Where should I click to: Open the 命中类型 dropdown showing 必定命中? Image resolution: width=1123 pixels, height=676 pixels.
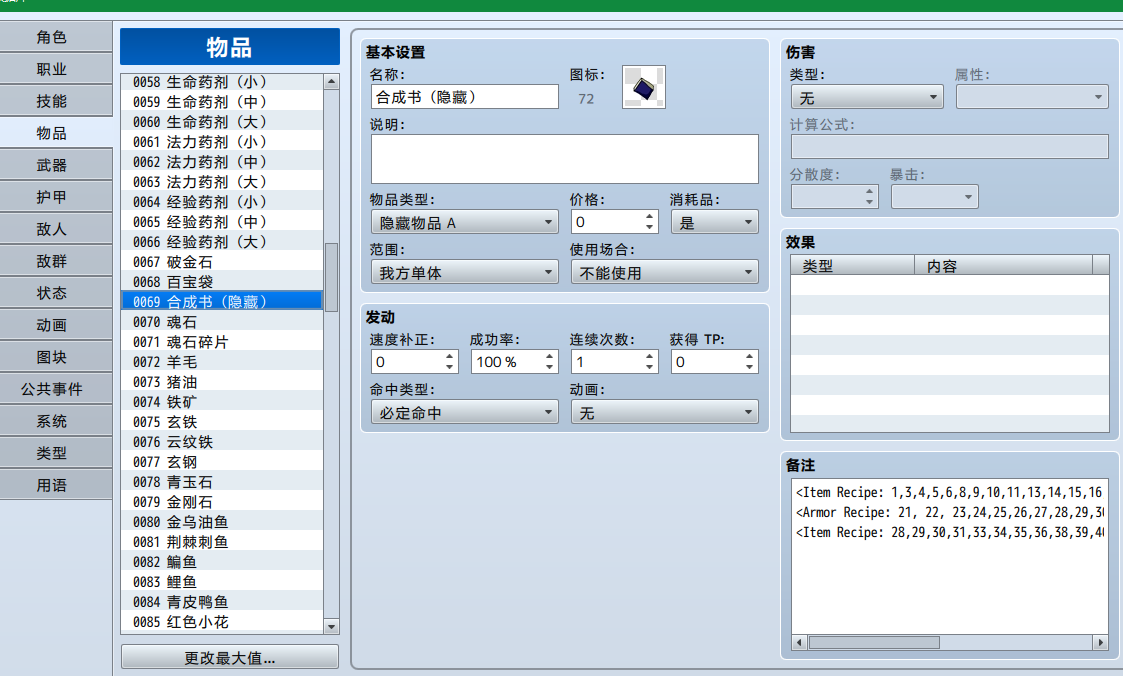coord(465,412)
